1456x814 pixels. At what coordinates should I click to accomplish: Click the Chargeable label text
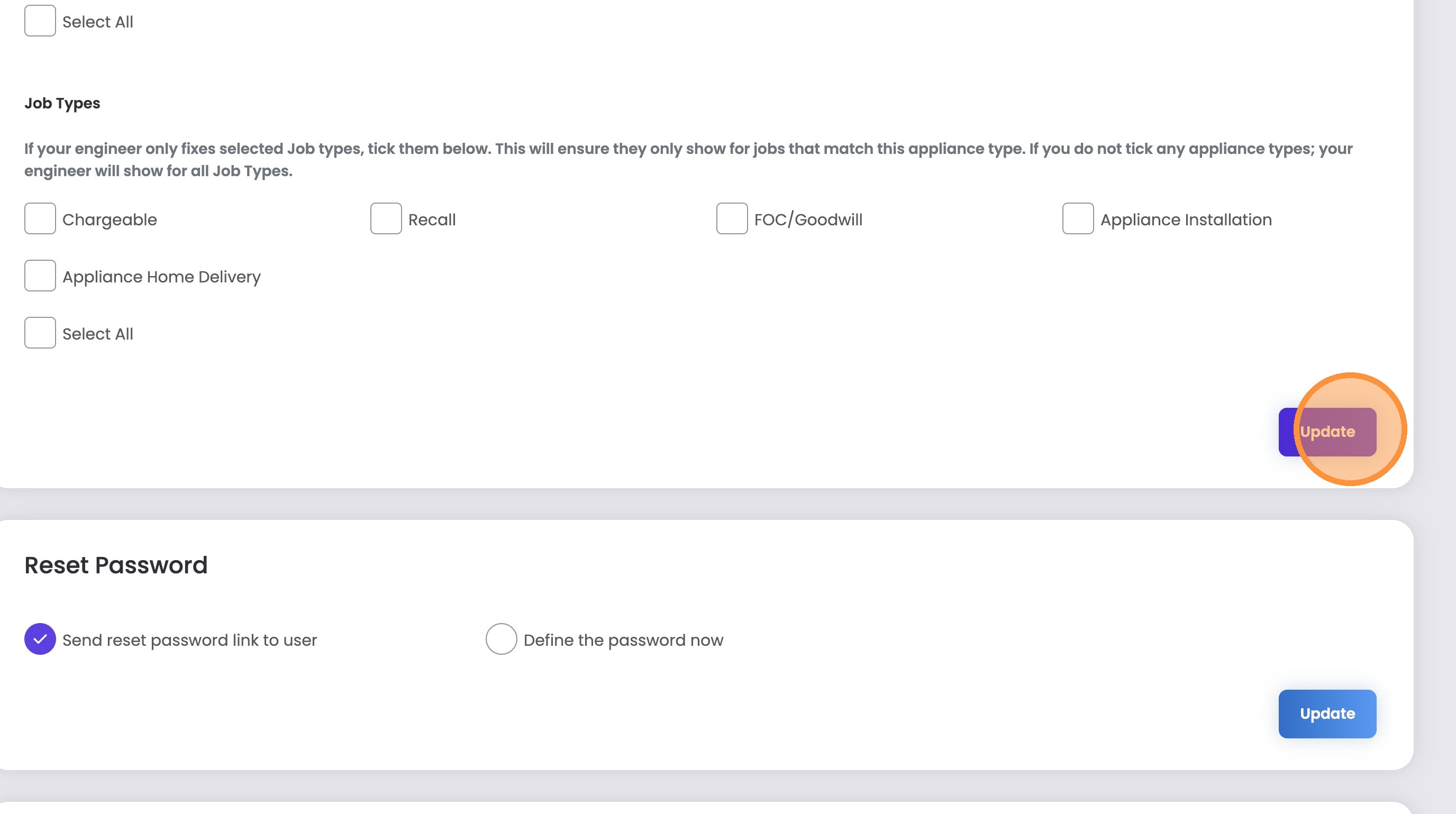[x=110, y=219]
